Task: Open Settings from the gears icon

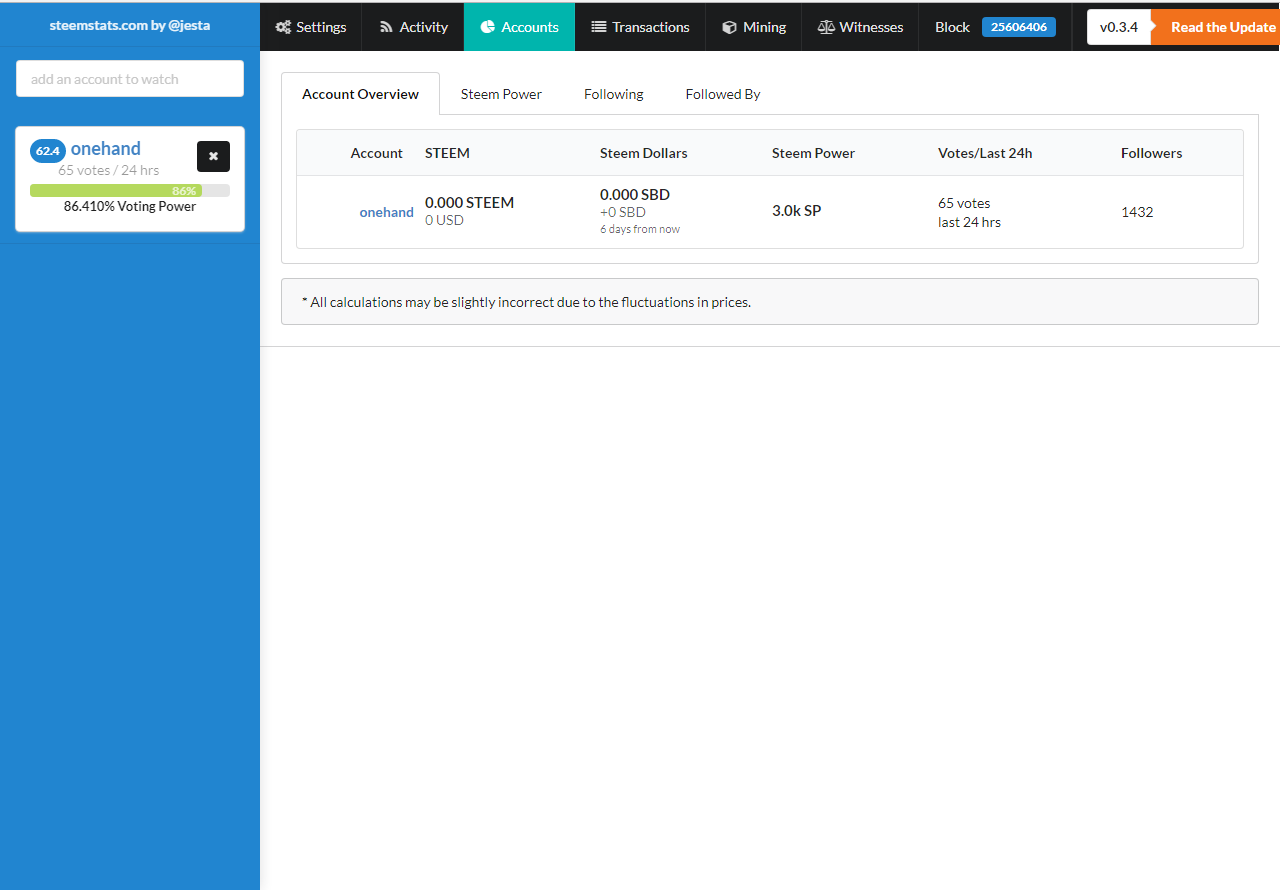Action: click(284, 27)
